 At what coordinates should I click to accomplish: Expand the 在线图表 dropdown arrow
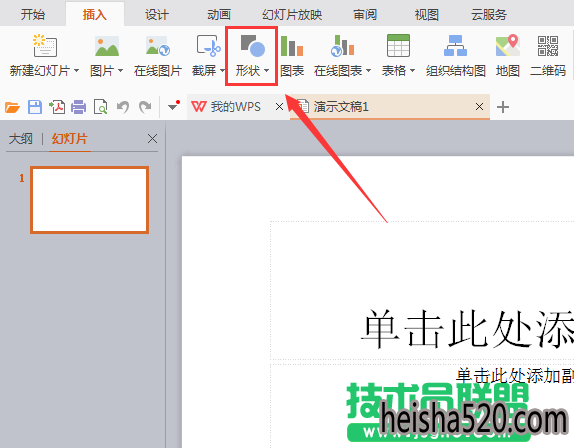[x=368, y=70]
